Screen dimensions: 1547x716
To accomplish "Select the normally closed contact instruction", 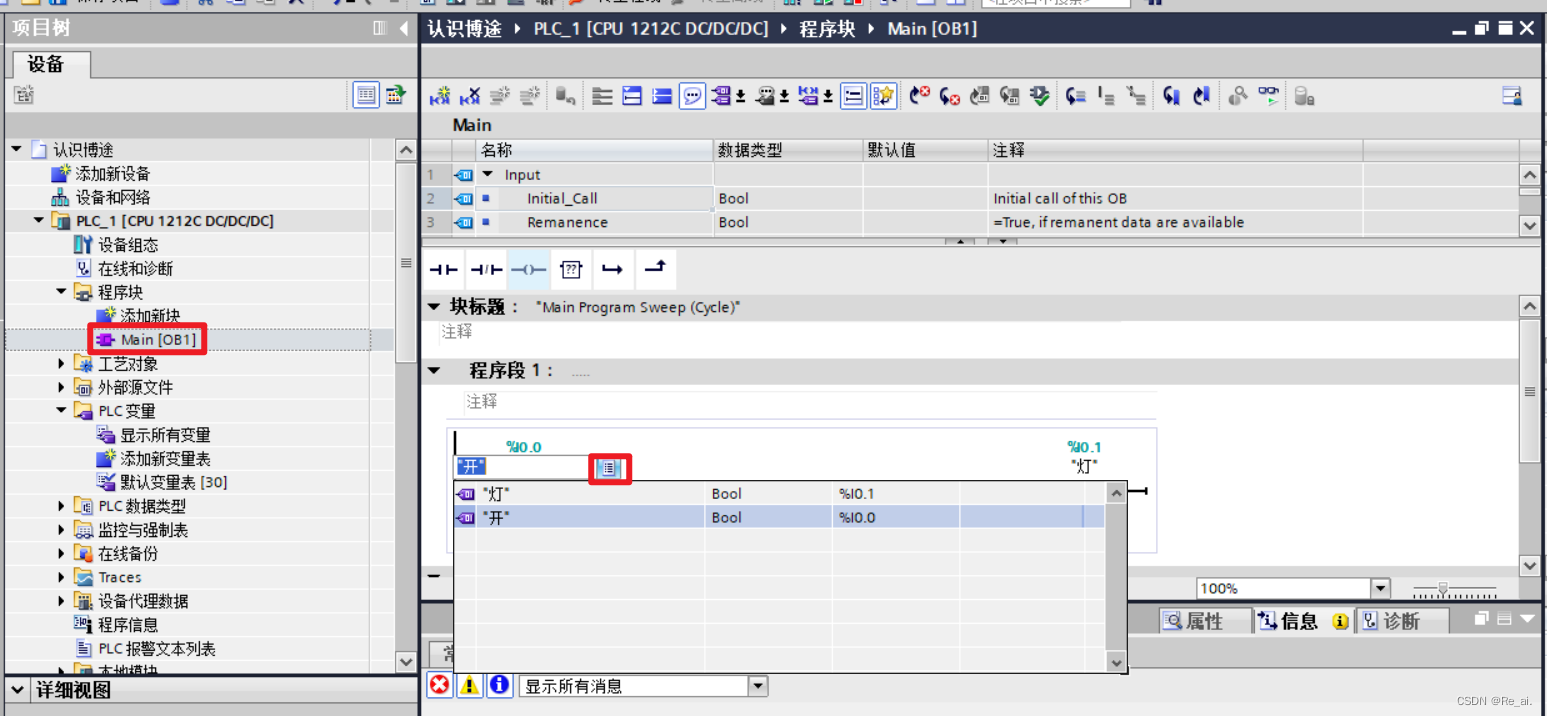I will pos(486,269).
